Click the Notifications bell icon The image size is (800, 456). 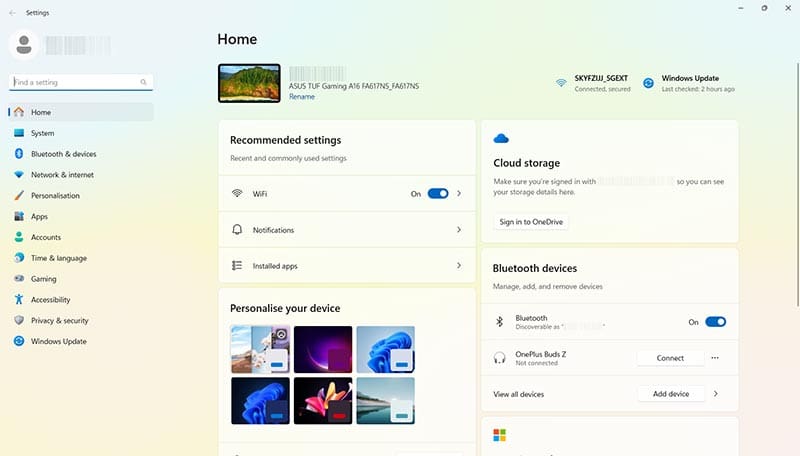237,230
